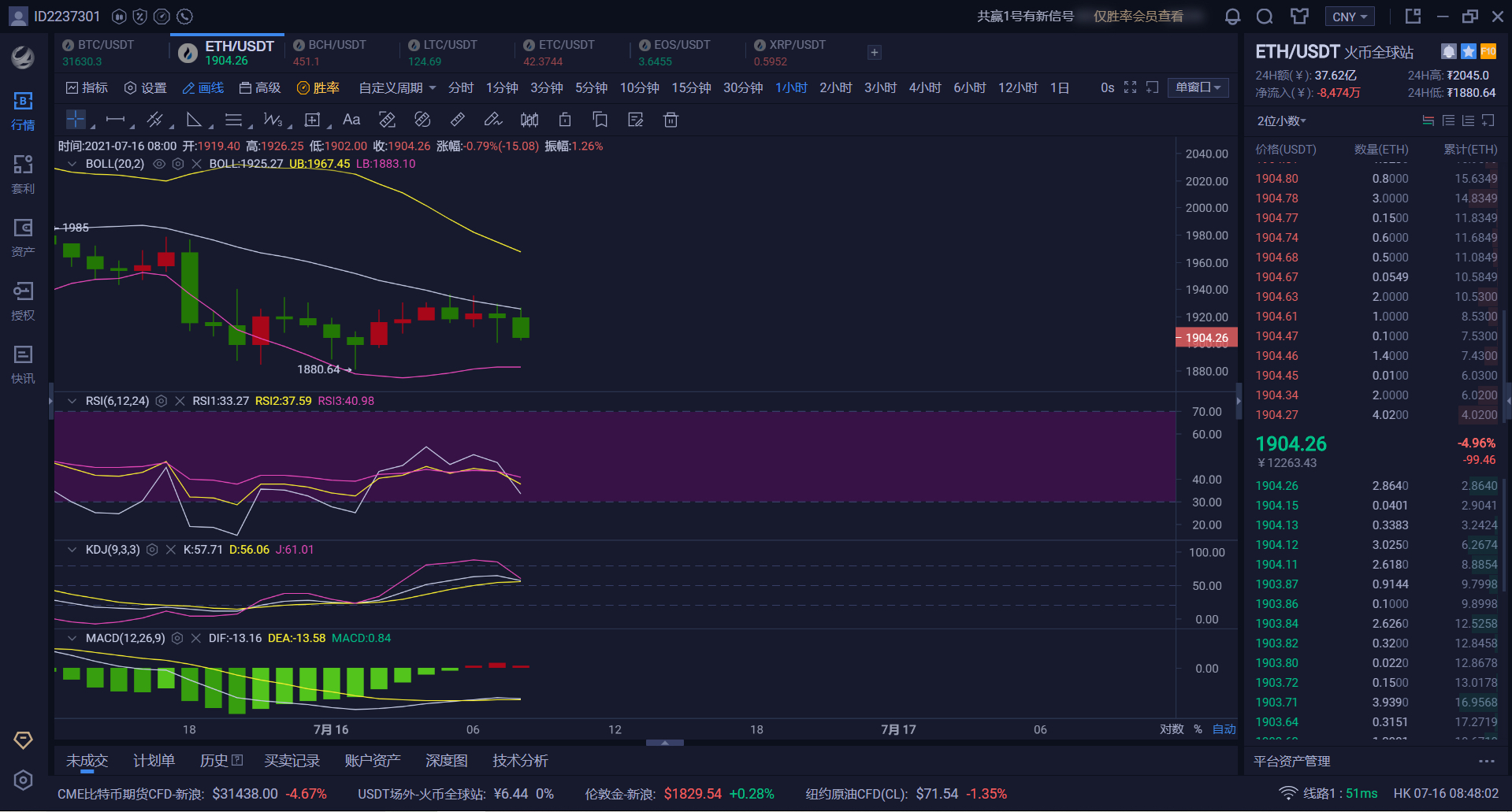Open the CNY currency dropdown
This screenshot has width=1512, height=812.
tap(1349, 16)
